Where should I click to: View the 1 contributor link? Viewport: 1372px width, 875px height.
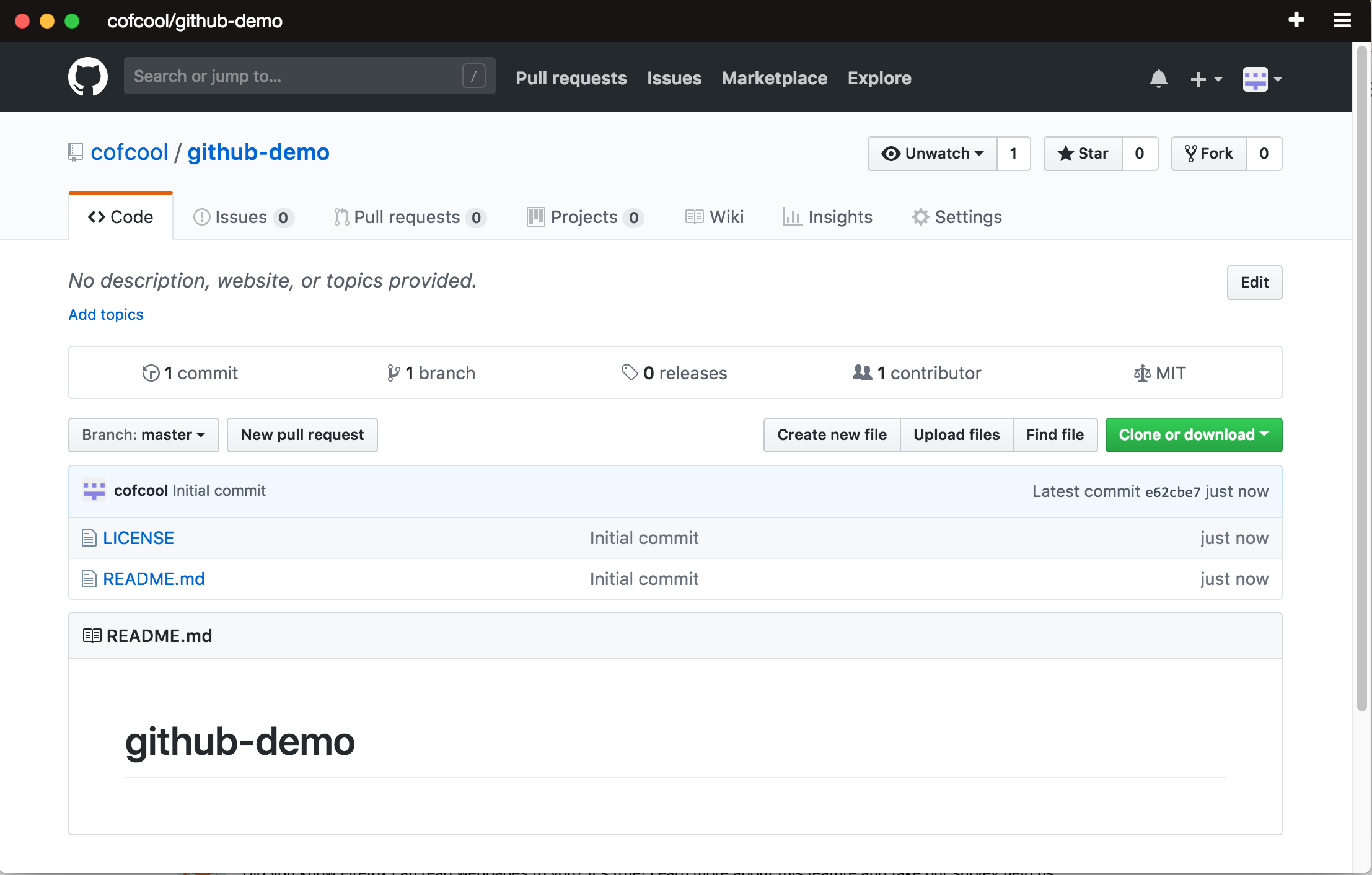pos(917,373)
